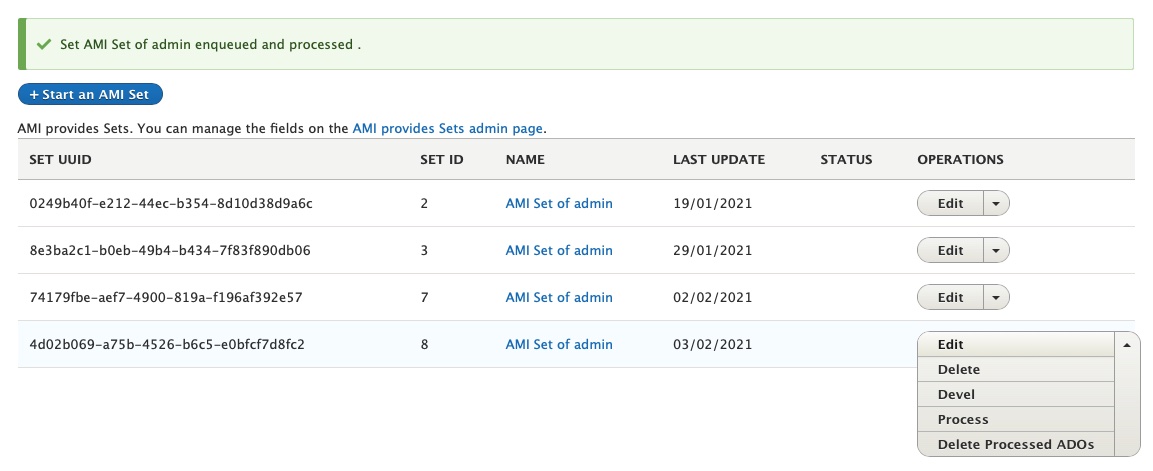
Task: Open AMI Set of admin link dated 03/02/2021
Action: (x=559, y=345)
